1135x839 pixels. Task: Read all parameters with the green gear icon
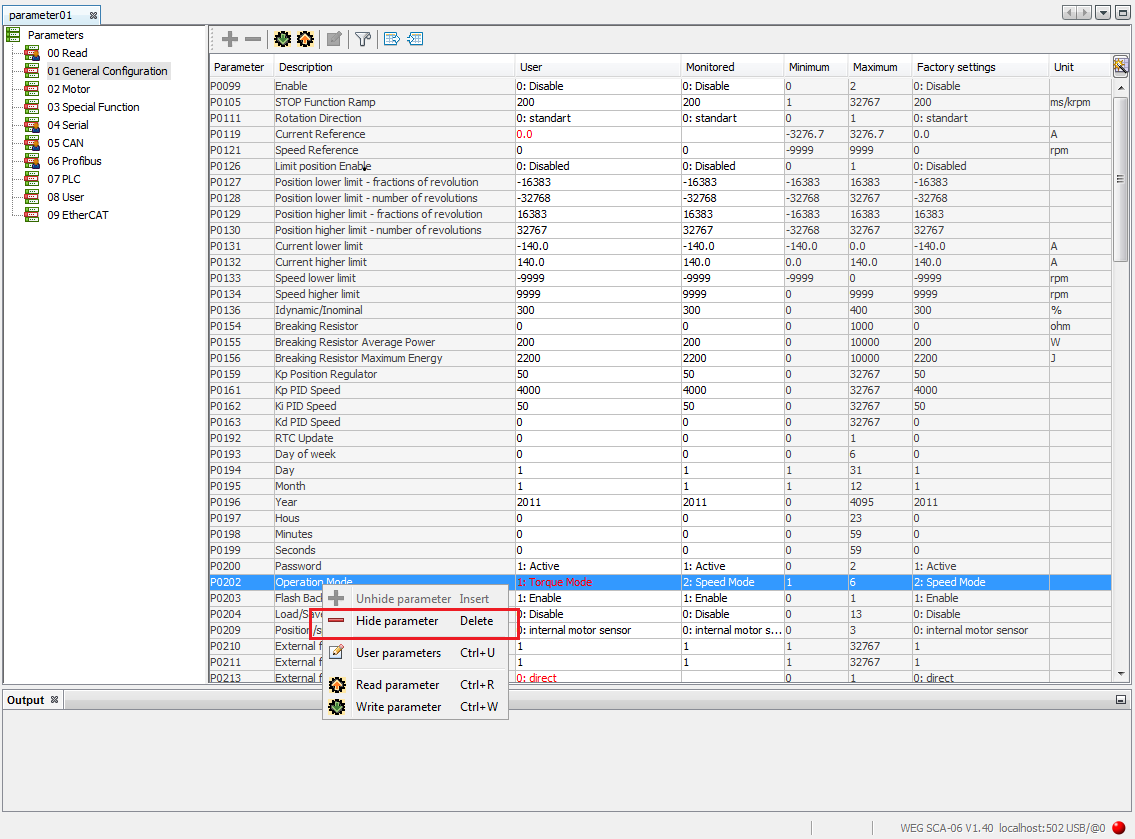[x=282, y=39]
